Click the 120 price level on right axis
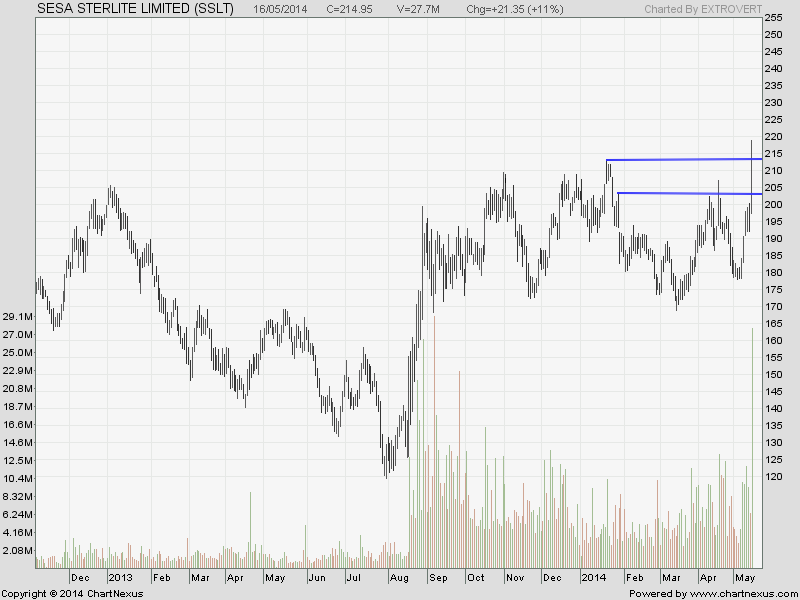The height and width of the screenshot is (600, 800). click(x=773, y=476)
